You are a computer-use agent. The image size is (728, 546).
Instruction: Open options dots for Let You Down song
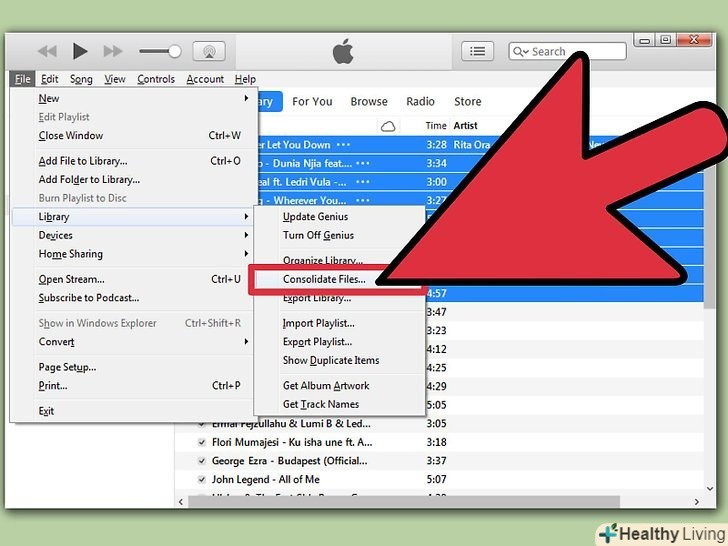(344, 145)
